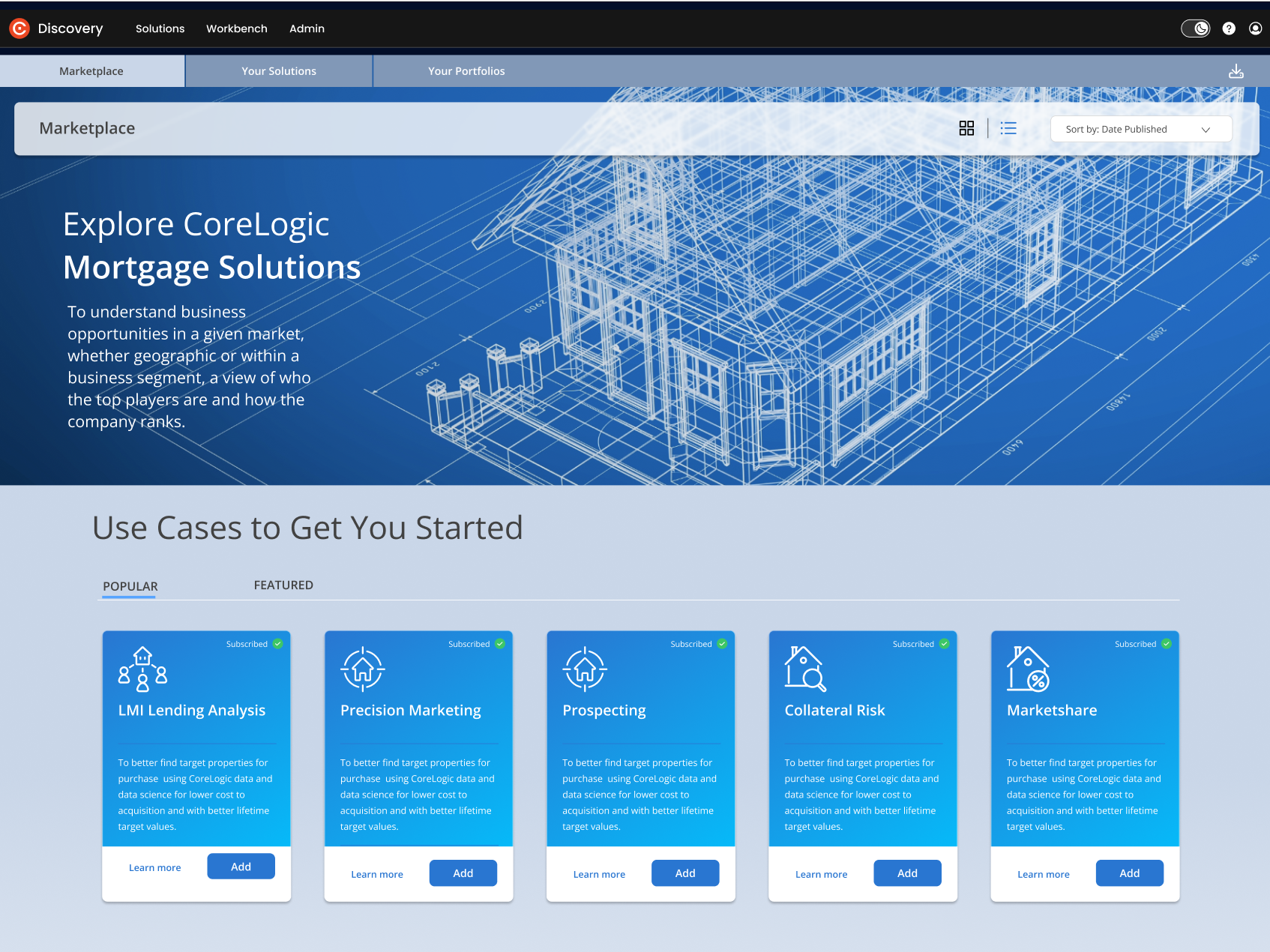This screenshot has height=952, width=1270.
Task: Open the Admin menu
Action: [307, 28]
